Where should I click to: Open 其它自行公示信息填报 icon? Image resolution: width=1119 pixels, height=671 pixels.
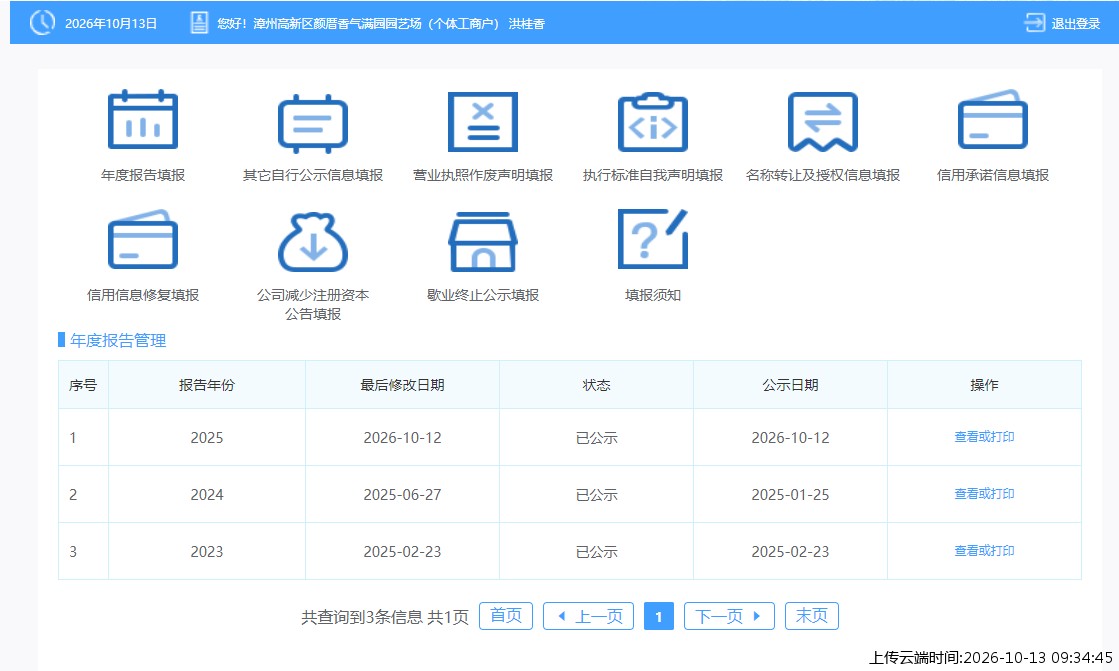(313, 123)
